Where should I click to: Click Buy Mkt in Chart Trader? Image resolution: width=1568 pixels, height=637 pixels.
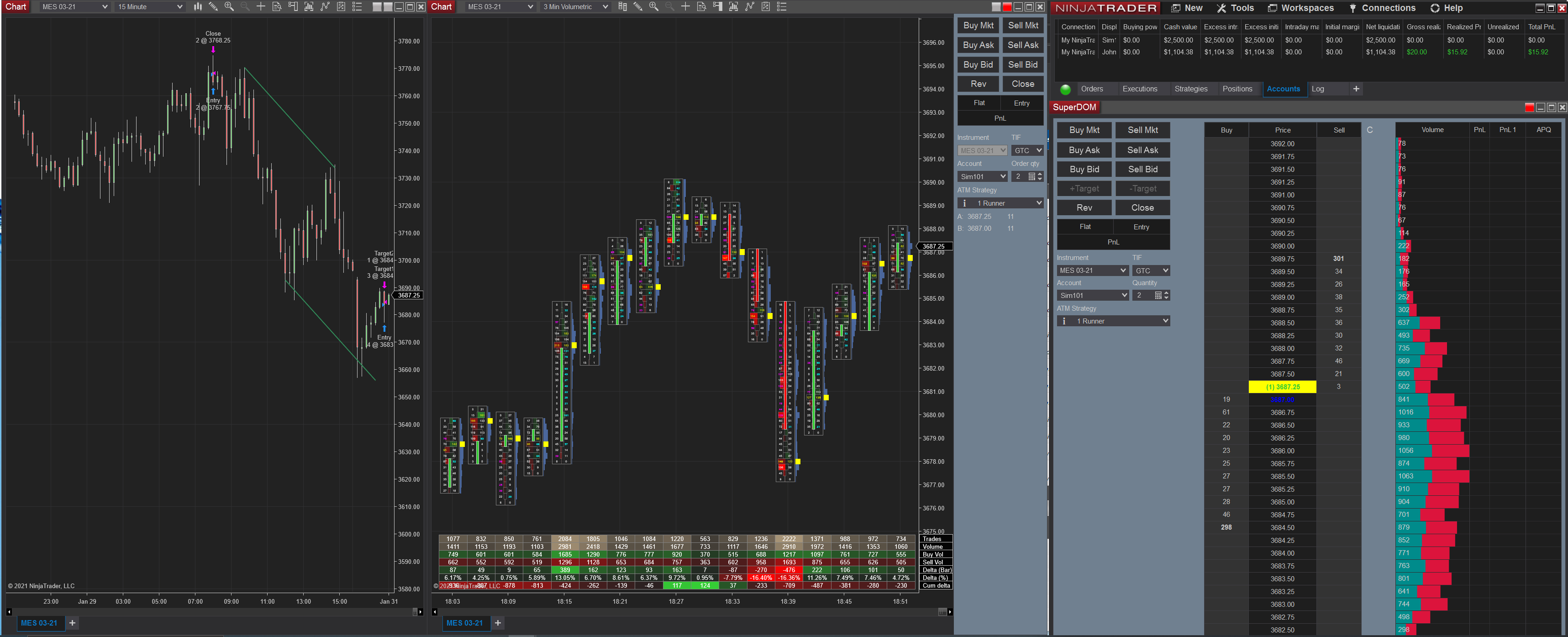pos(978,26)
